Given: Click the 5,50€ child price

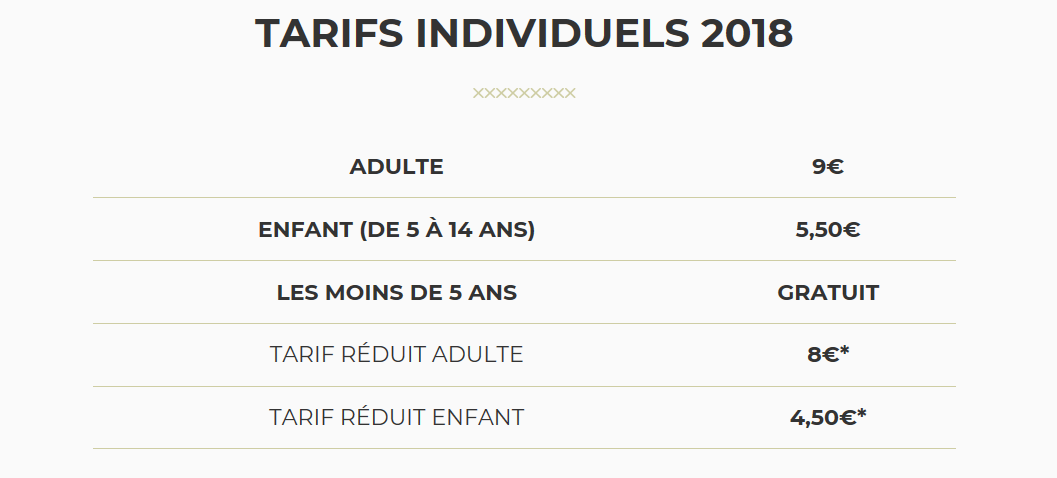Looking at the screenshot, I should pyautogui.click(x=828, y=230).
